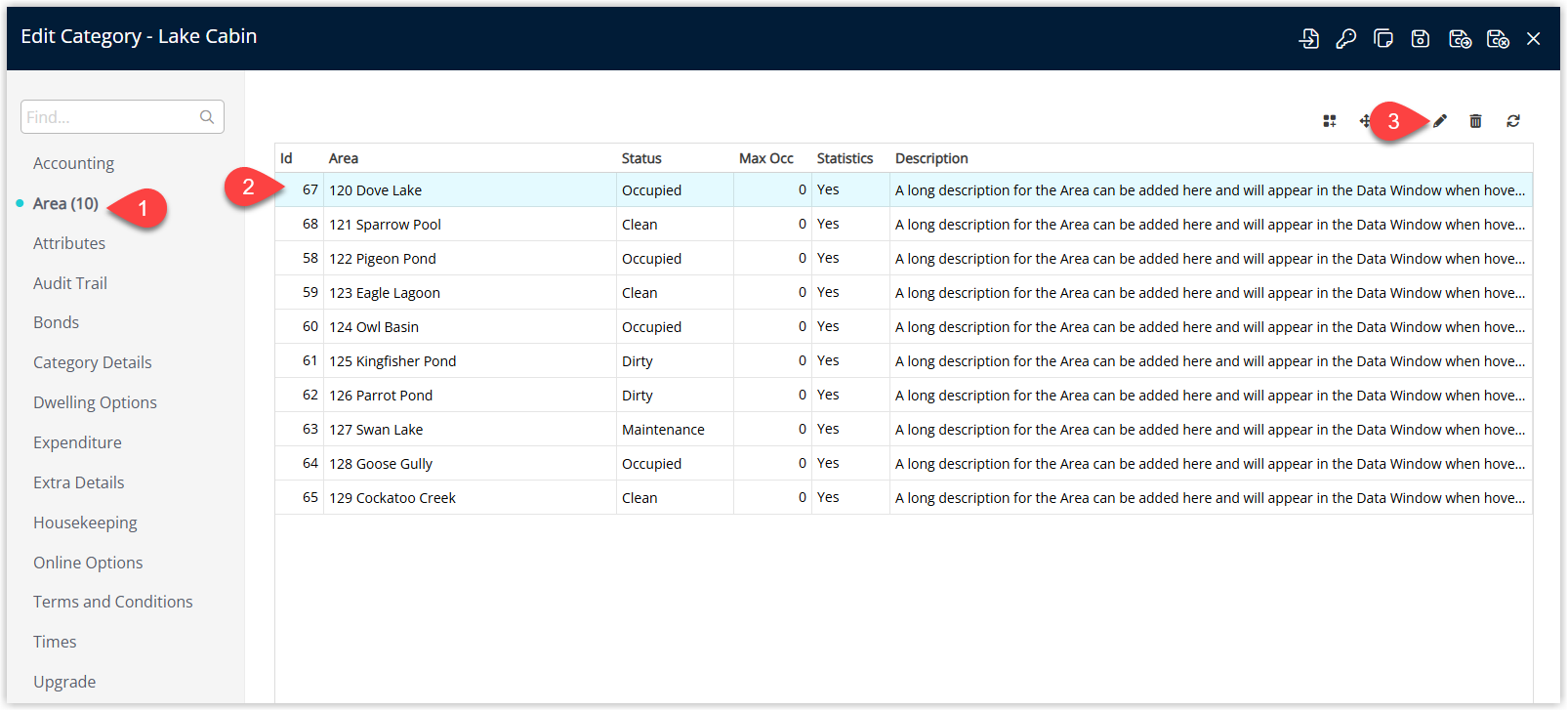This screenshot has height=711, width=1568.
Task: Open the Upgrade section
Action: pos(64,682)
